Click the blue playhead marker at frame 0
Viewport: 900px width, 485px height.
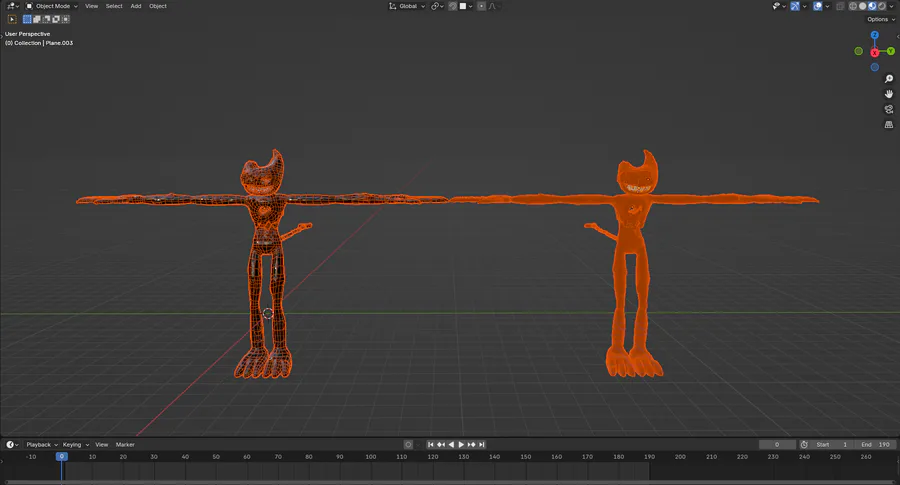61,456
